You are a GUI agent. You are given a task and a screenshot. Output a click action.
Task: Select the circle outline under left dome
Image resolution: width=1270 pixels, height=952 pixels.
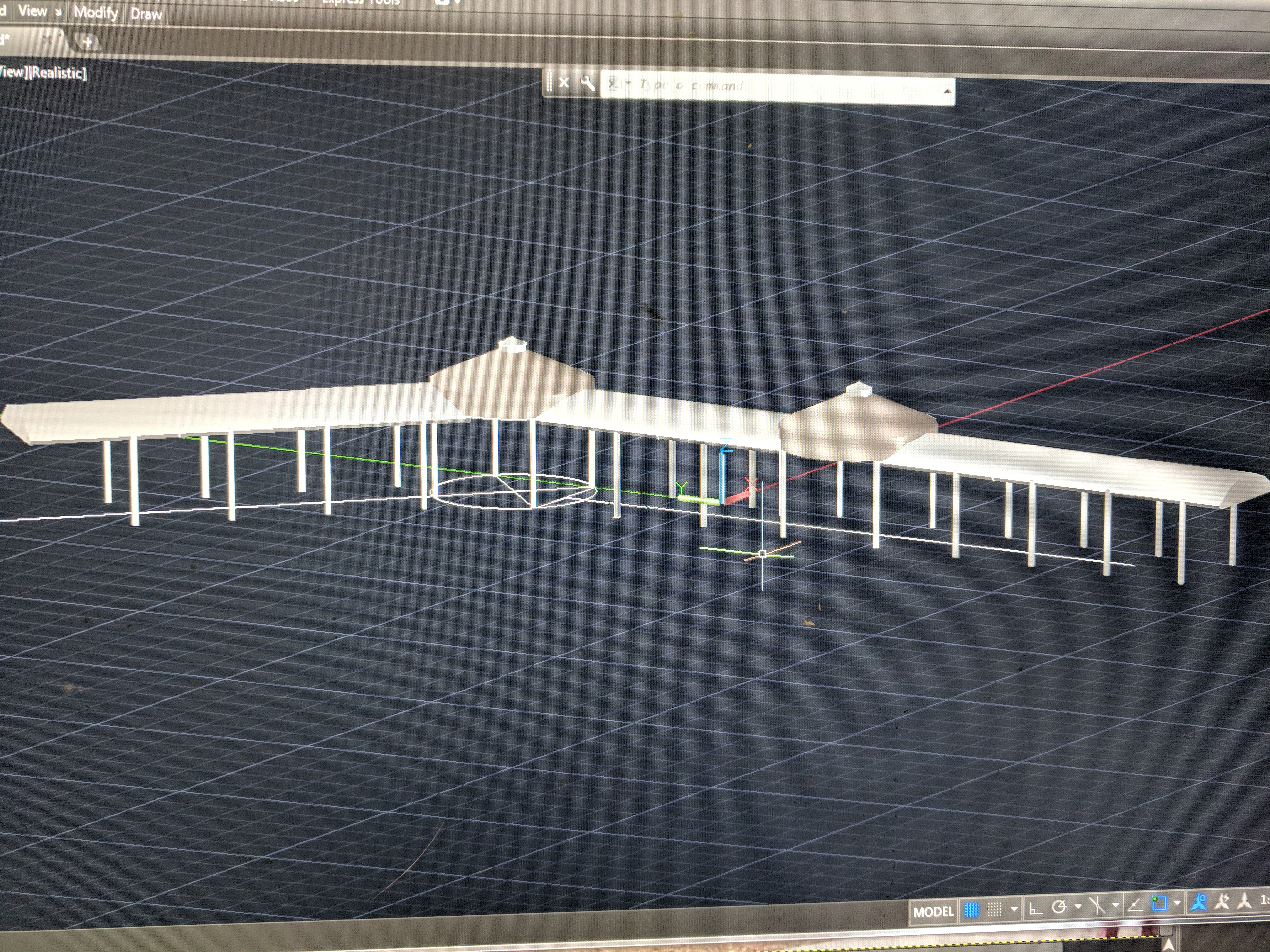[x=513, y=491]
